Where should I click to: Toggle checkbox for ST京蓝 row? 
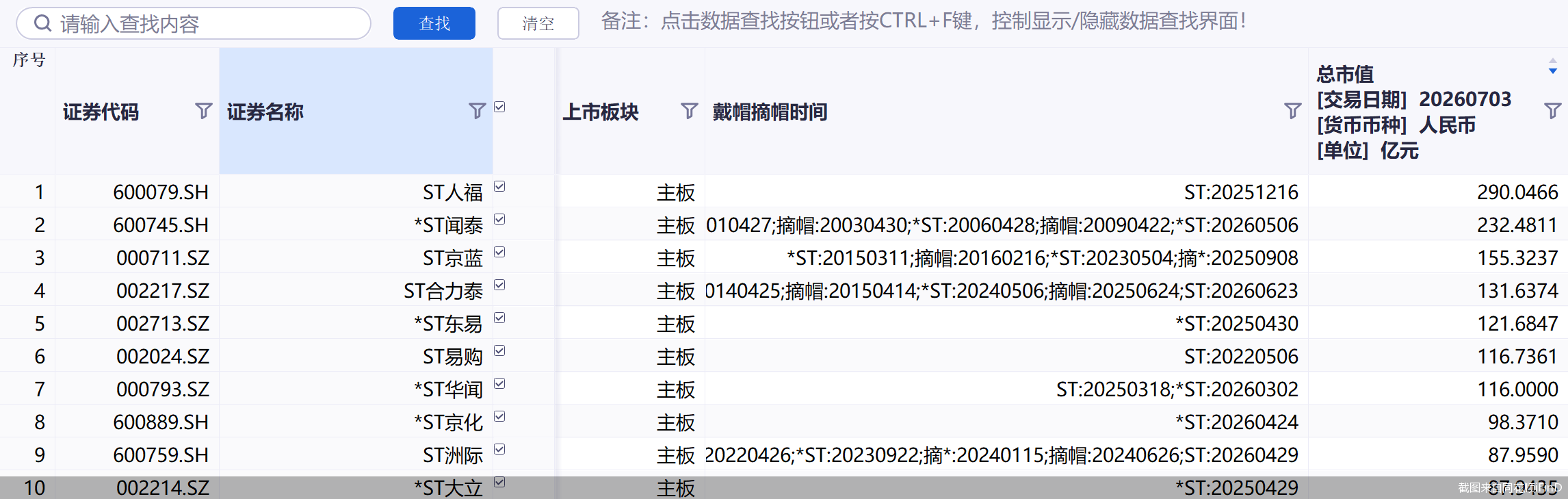click(x=499, y=252)
